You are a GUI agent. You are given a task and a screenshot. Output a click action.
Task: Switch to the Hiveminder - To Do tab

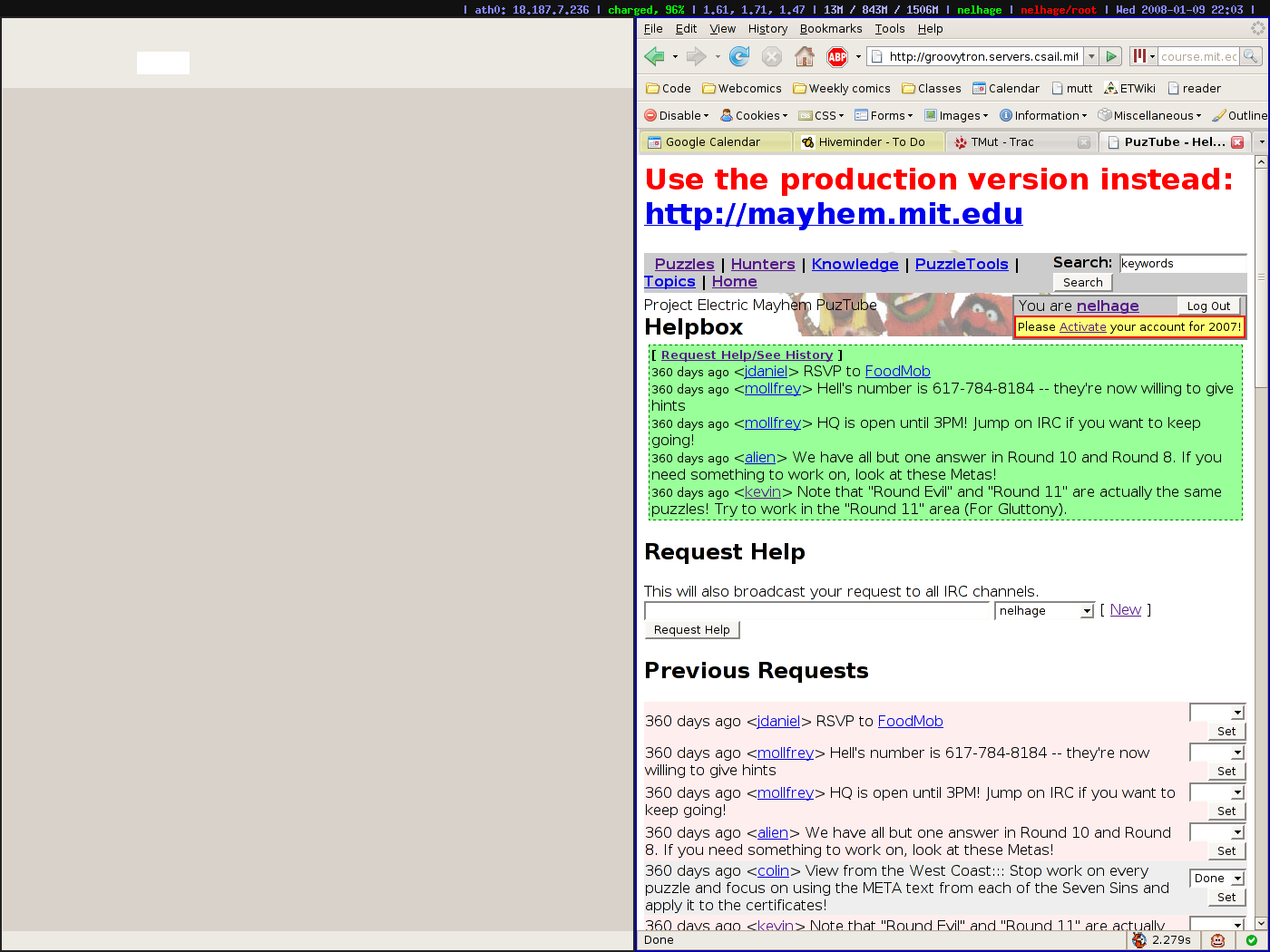869,142
